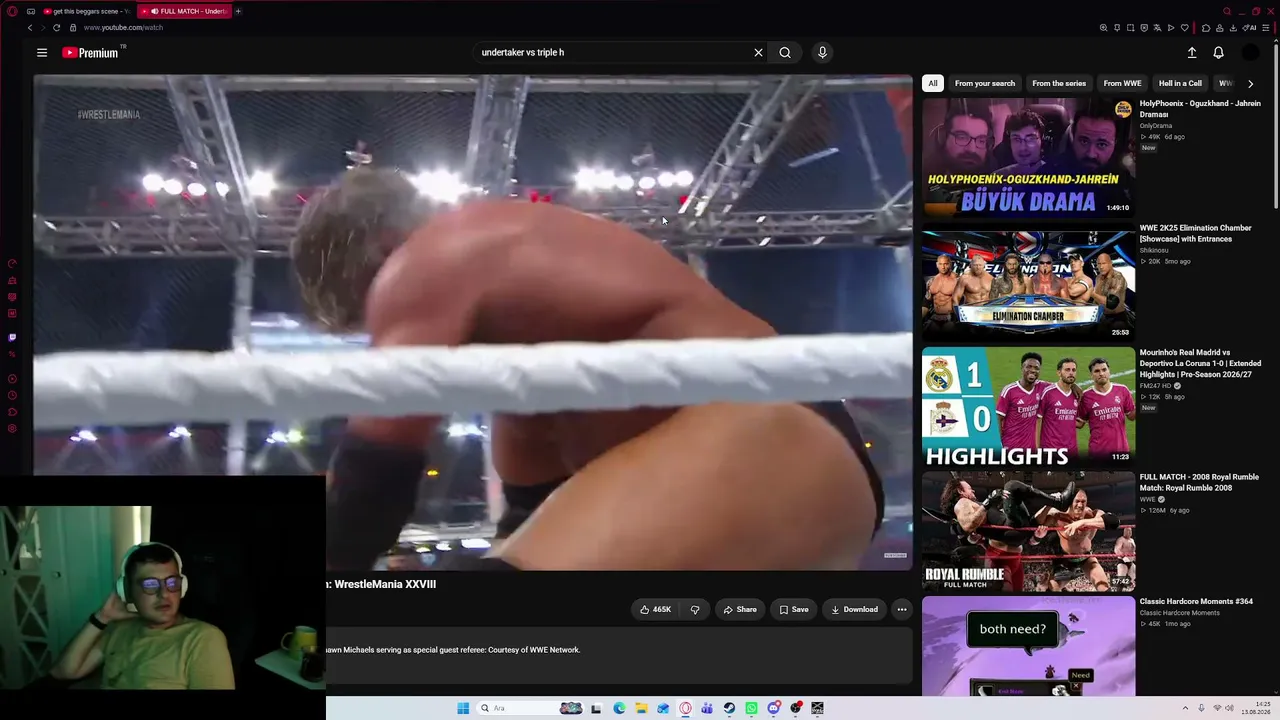Open "Mourinho's Real Madrid vs Deportivo" title

coord(1200,363)
